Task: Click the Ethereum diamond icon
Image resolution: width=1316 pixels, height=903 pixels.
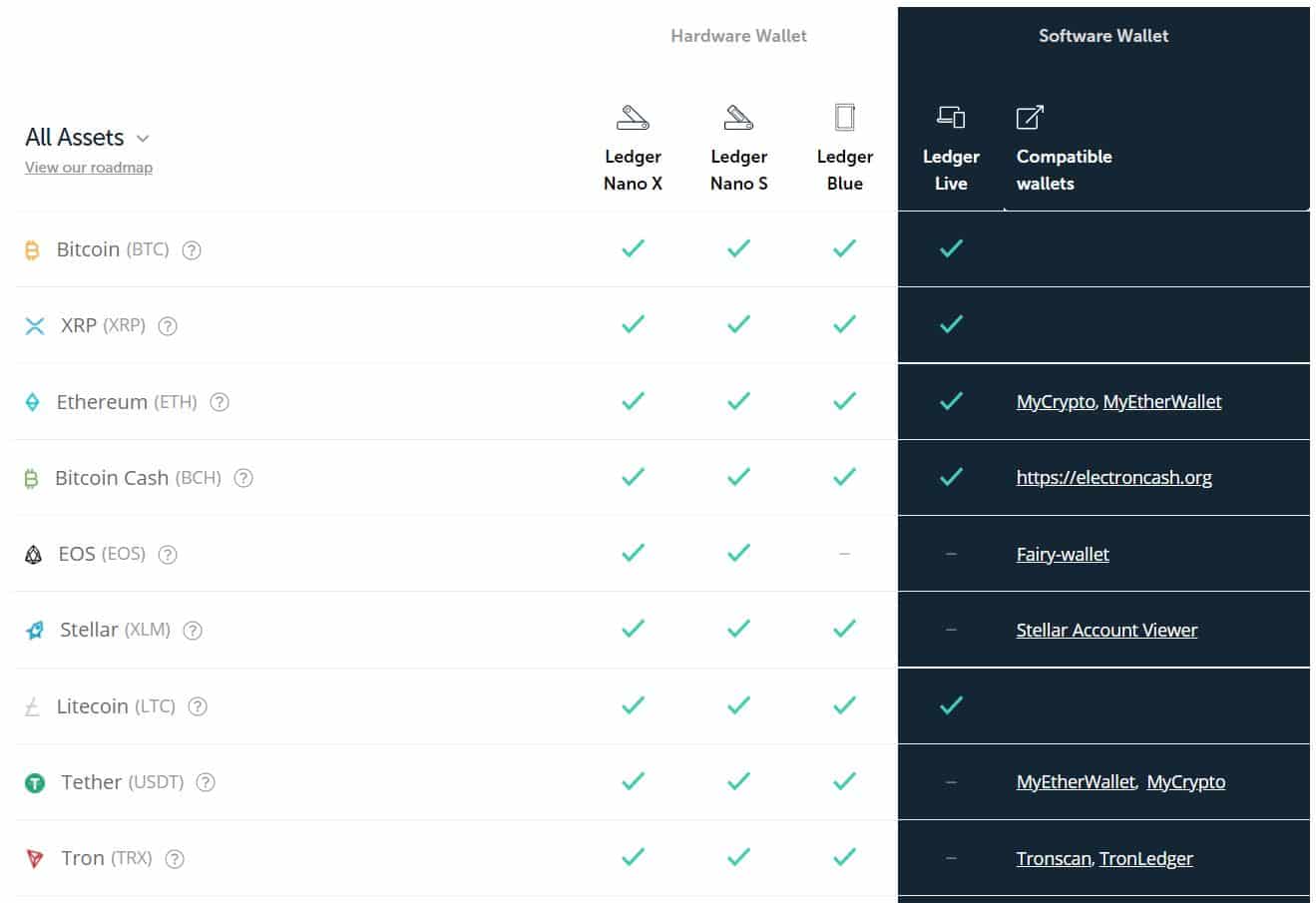Action: [x=33, y=402]
